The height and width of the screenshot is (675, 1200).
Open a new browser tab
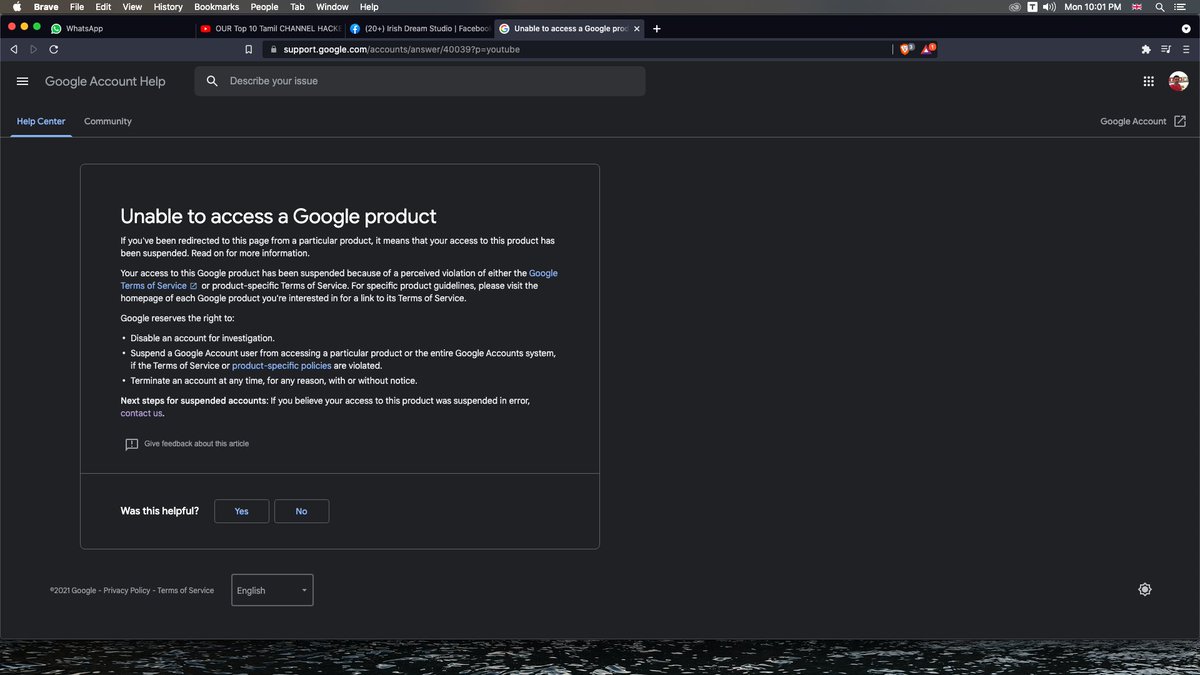tap(657, 29)
